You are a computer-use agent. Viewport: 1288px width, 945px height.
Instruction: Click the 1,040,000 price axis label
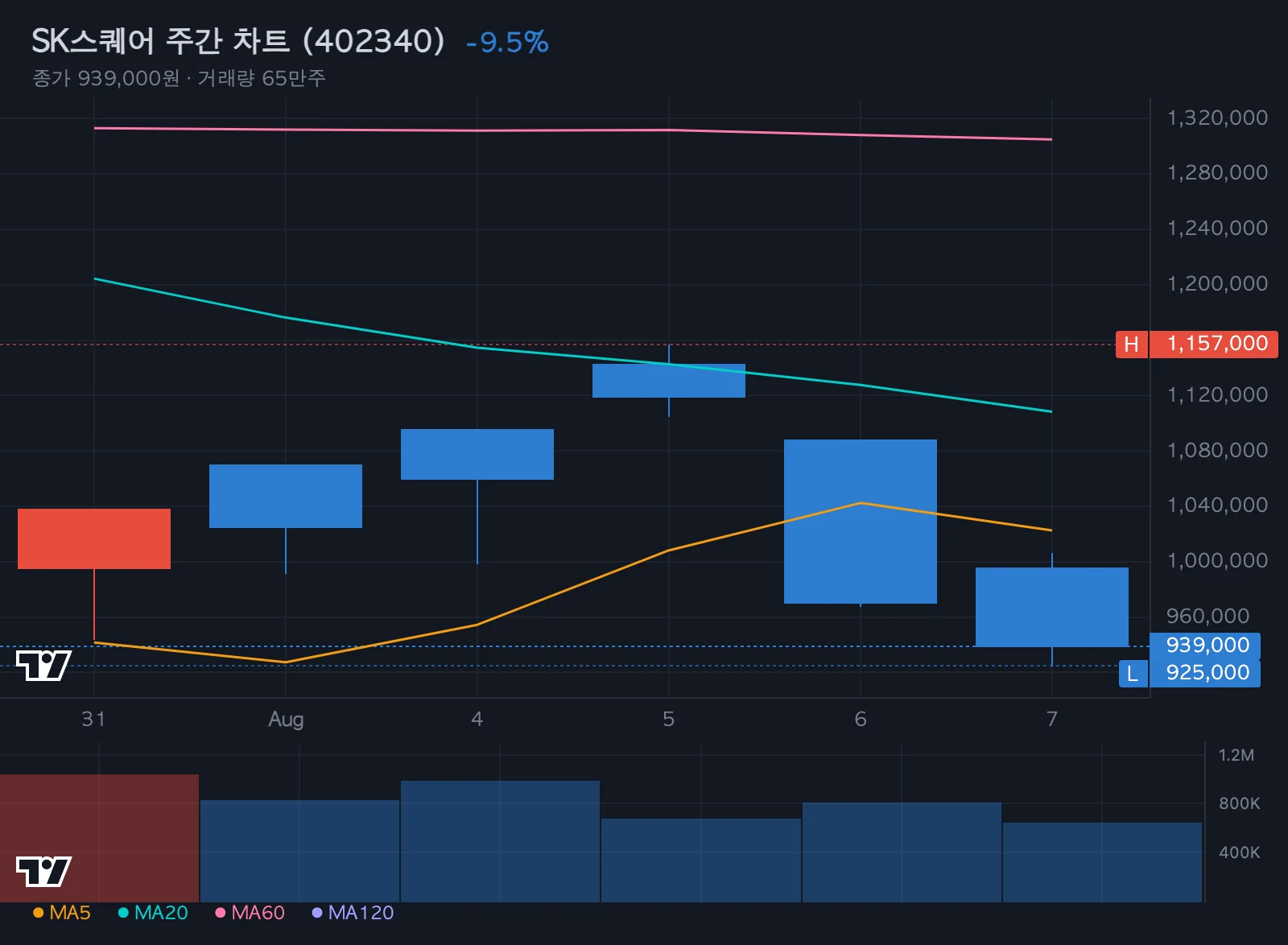(x=1217, y=505)
